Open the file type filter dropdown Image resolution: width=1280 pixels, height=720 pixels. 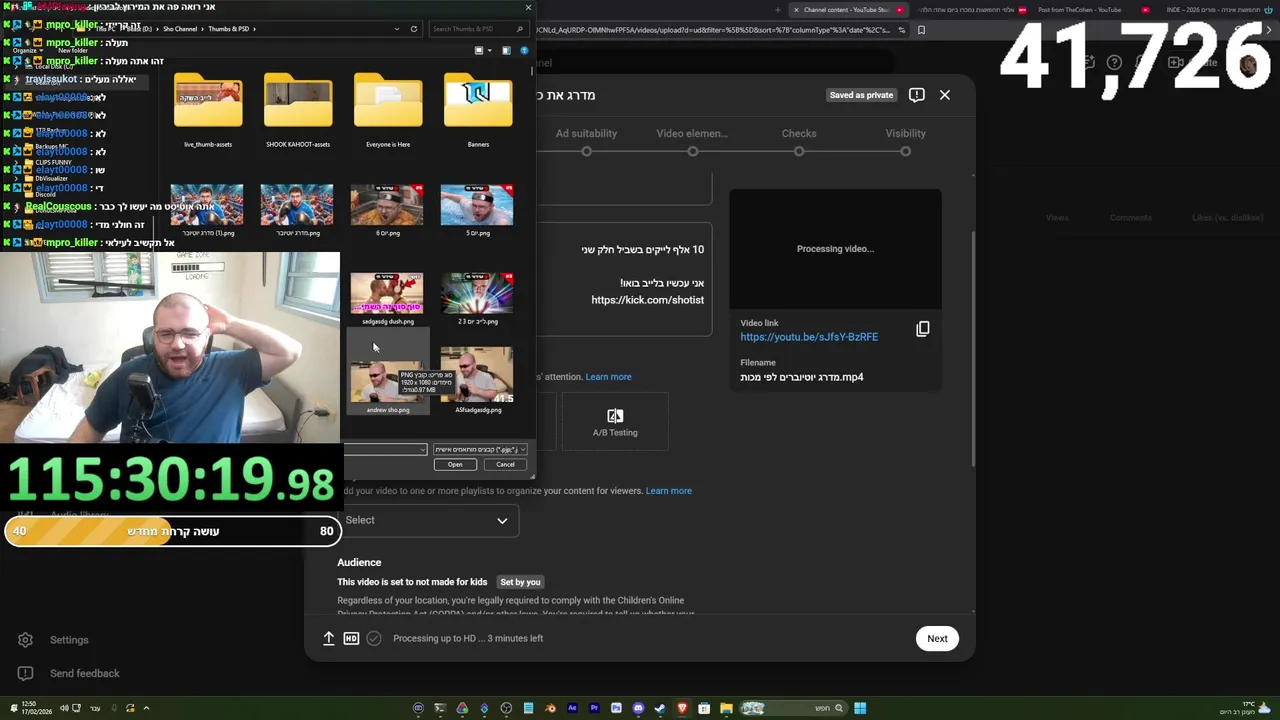click(x=480, y=450)
